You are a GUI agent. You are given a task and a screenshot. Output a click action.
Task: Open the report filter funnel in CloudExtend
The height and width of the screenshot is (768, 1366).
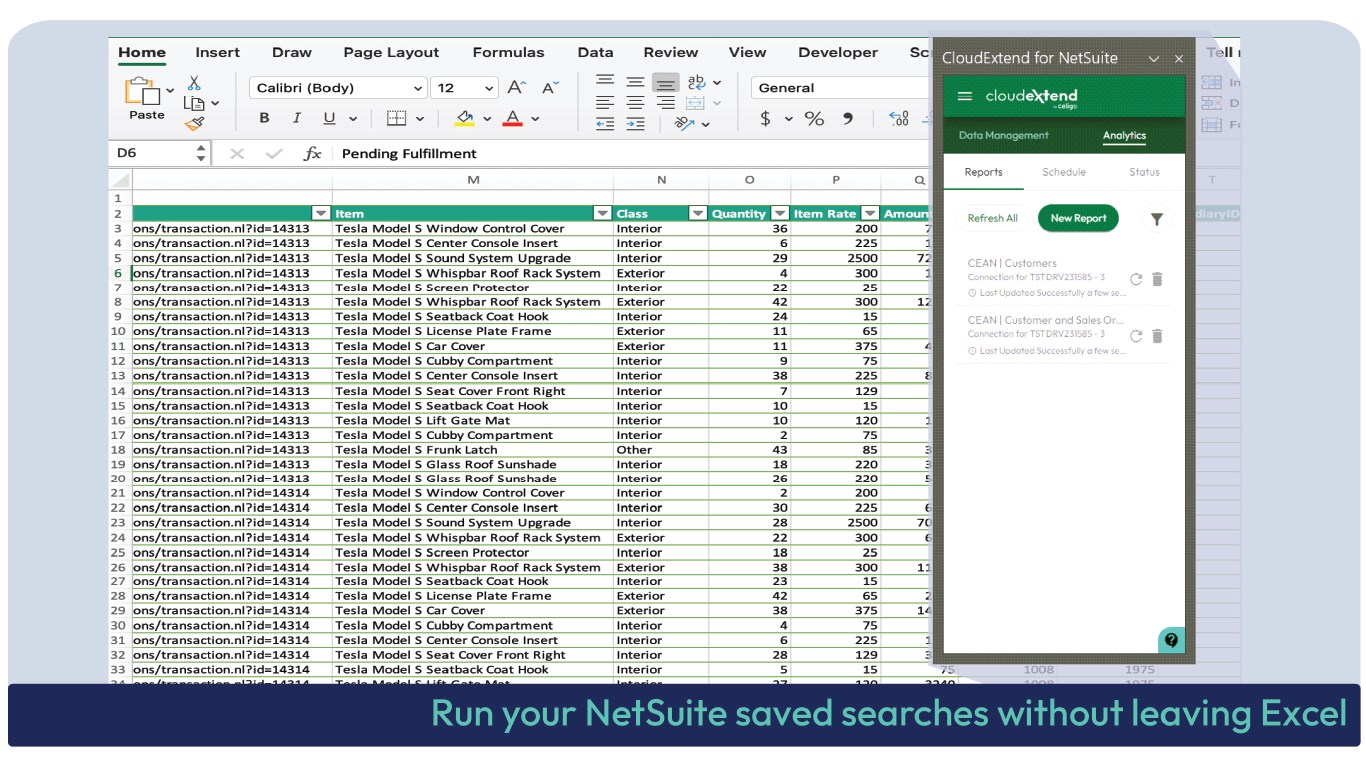click(x=1157, y=219)
